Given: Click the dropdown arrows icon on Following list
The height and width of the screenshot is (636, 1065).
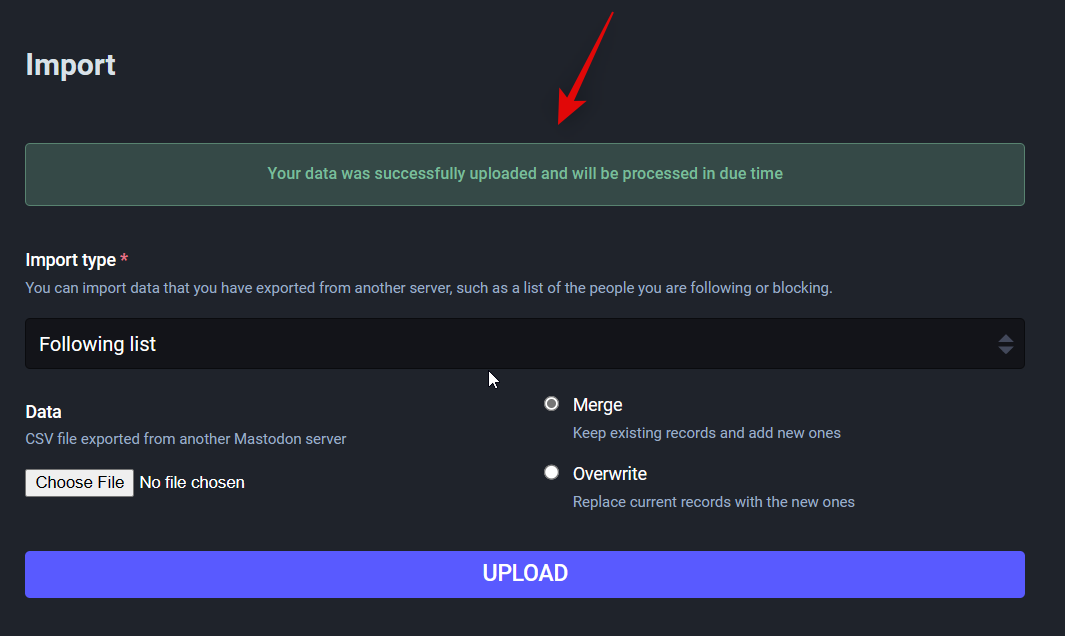Looking at the screenshot, I should [x=1005, y=344].
